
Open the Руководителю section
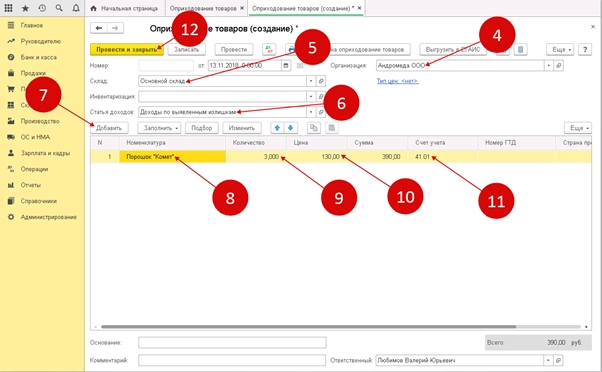[42, 41]
